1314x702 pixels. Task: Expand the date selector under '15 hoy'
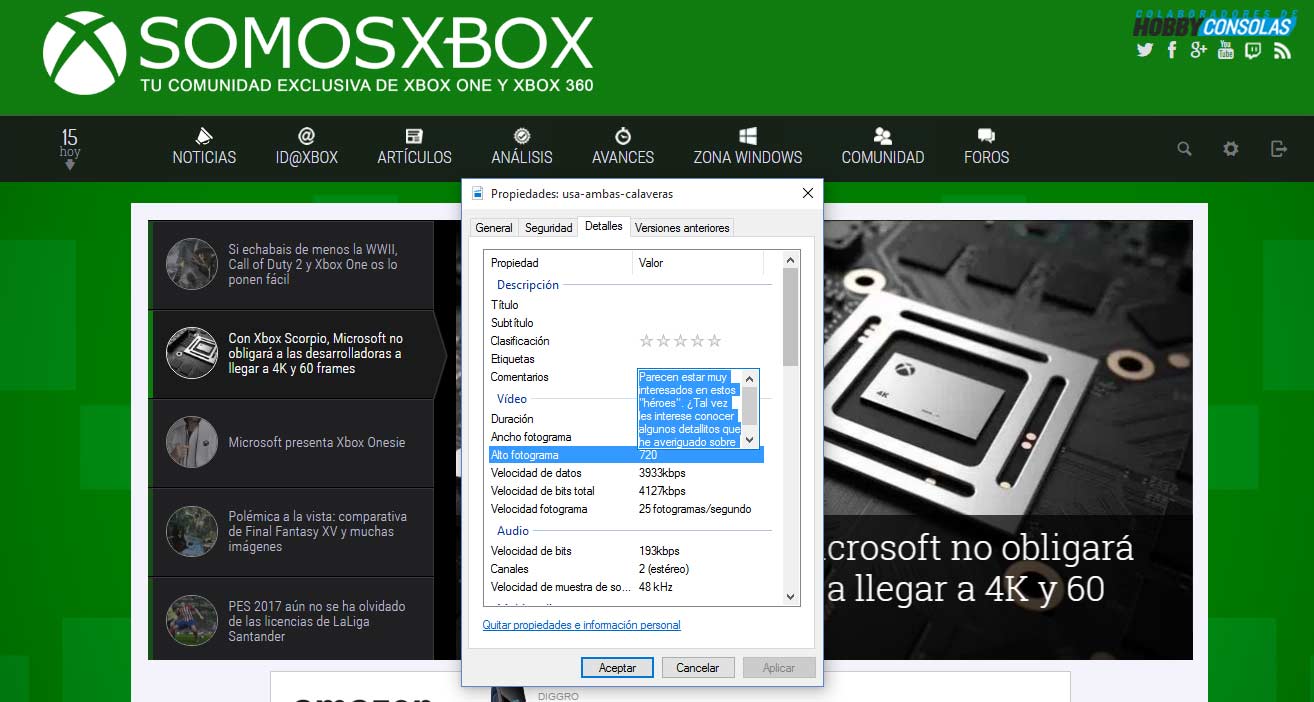point(70,164)
